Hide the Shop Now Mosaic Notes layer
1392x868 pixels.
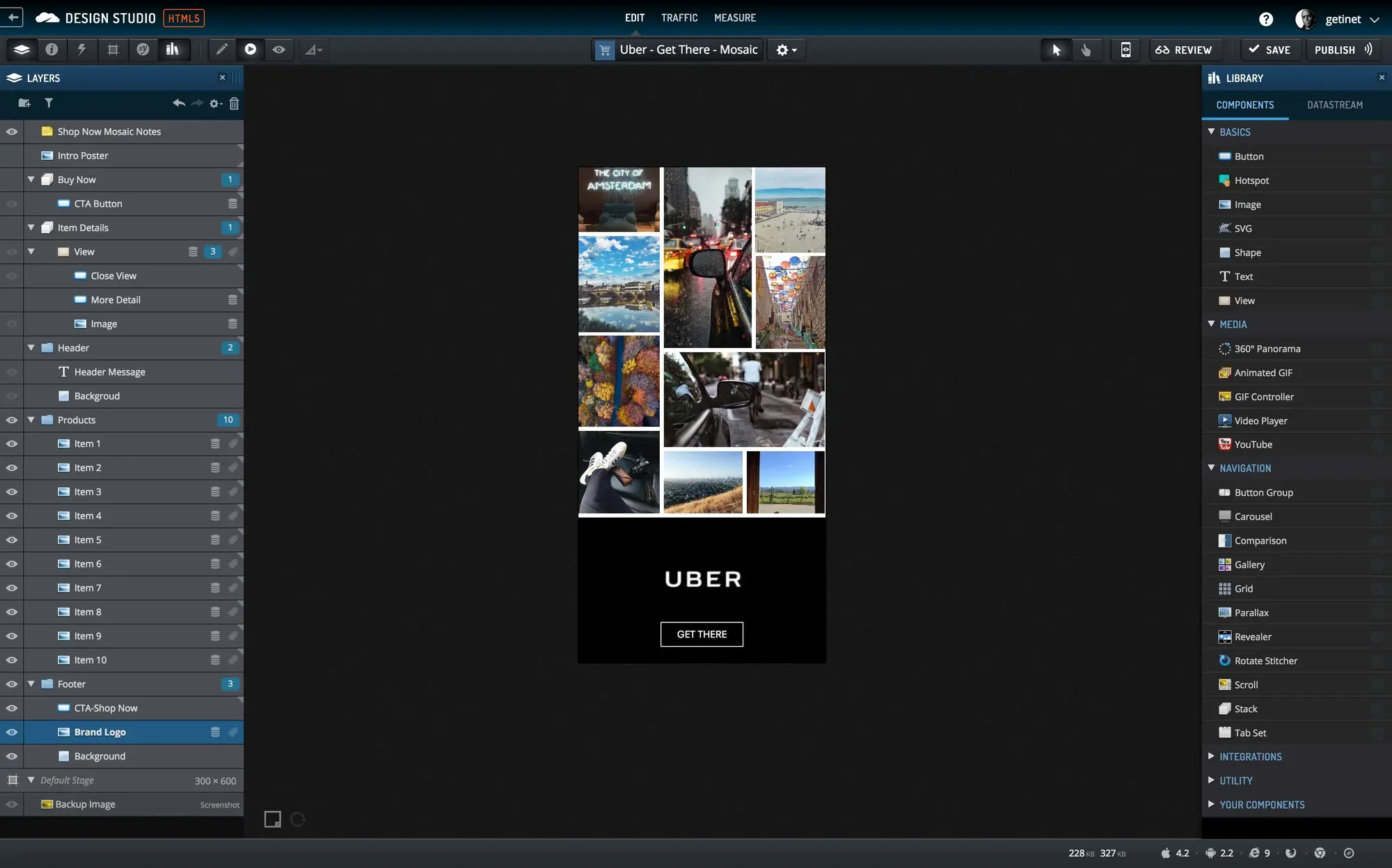coord(12,132)
